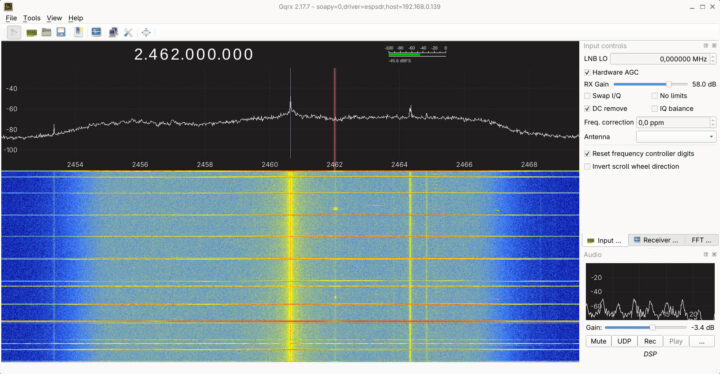Click the audio spectrum plot
This screenshot has width=720, height=374.
point(650,291)
